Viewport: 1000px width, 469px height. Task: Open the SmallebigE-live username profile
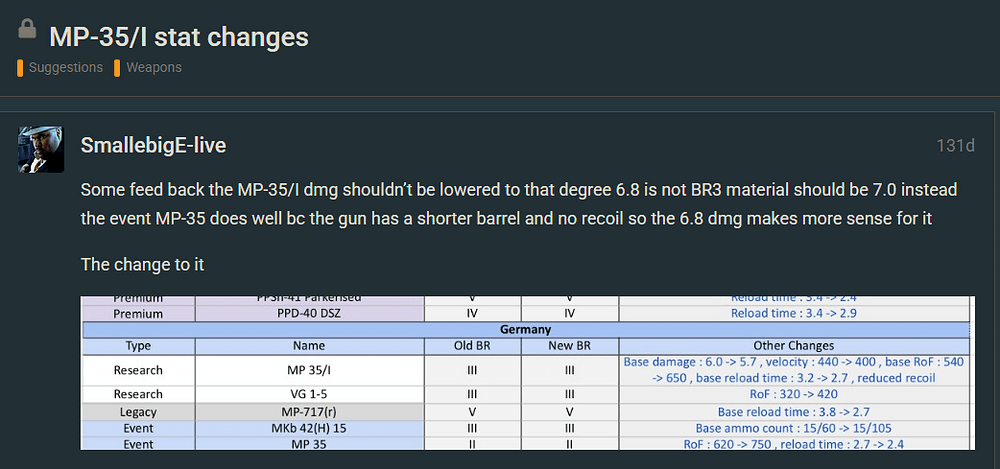(153, 146)
